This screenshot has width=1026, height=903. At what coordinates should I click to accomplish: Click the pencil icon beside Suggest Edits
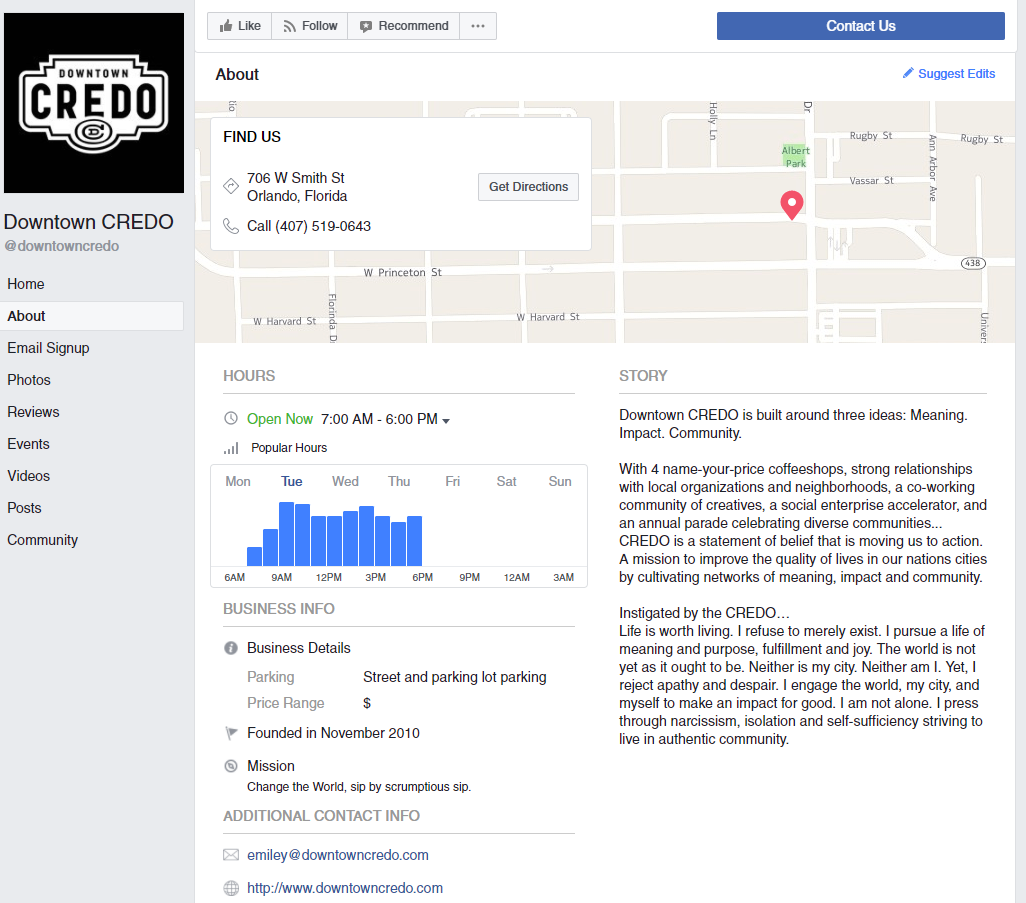(908, 73)
